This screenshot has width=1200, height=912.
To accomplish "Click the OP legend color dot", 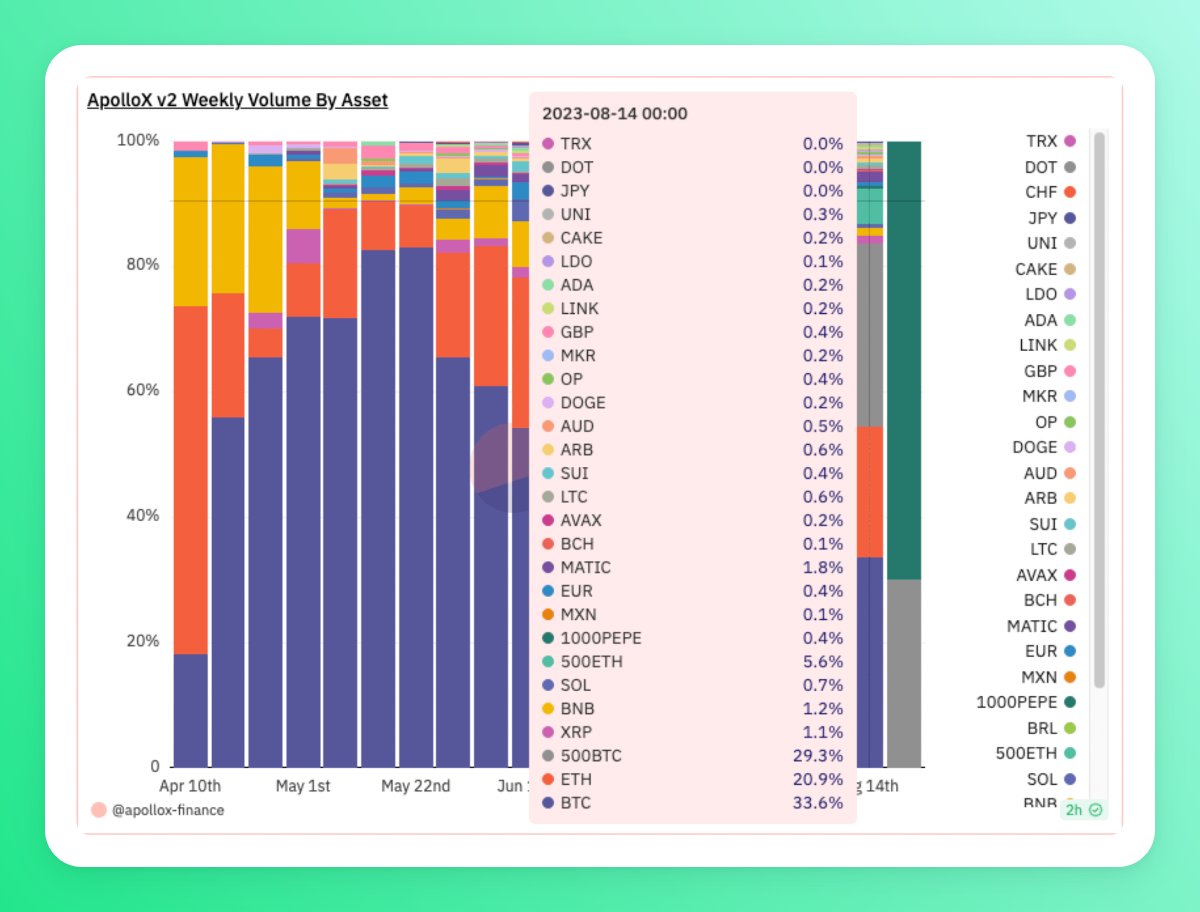I will (x=1070, y=422).
